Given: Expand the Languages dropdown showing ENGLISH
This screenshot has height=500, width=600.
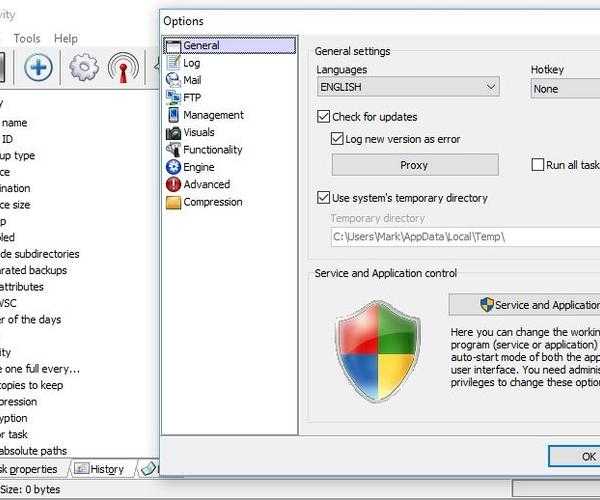Looking at the screenshot, I should tap(407, 88).
